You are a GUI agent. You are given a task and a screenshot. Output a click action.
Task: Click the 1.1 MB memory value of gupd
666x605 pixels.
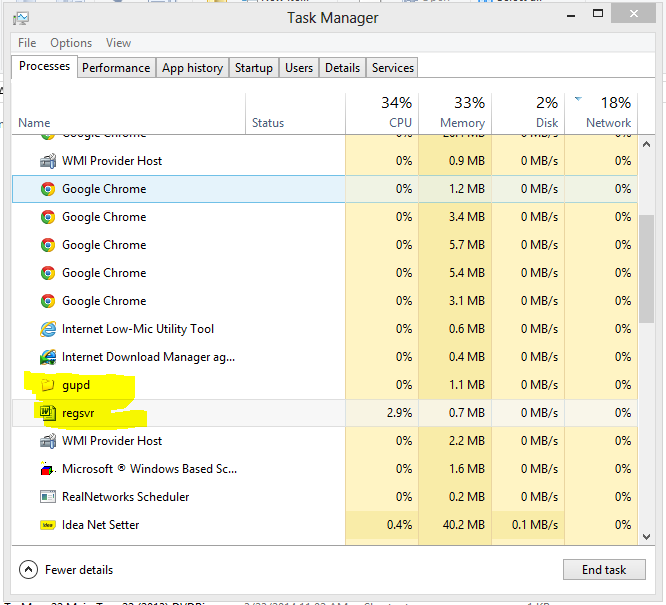click(467, 385)
